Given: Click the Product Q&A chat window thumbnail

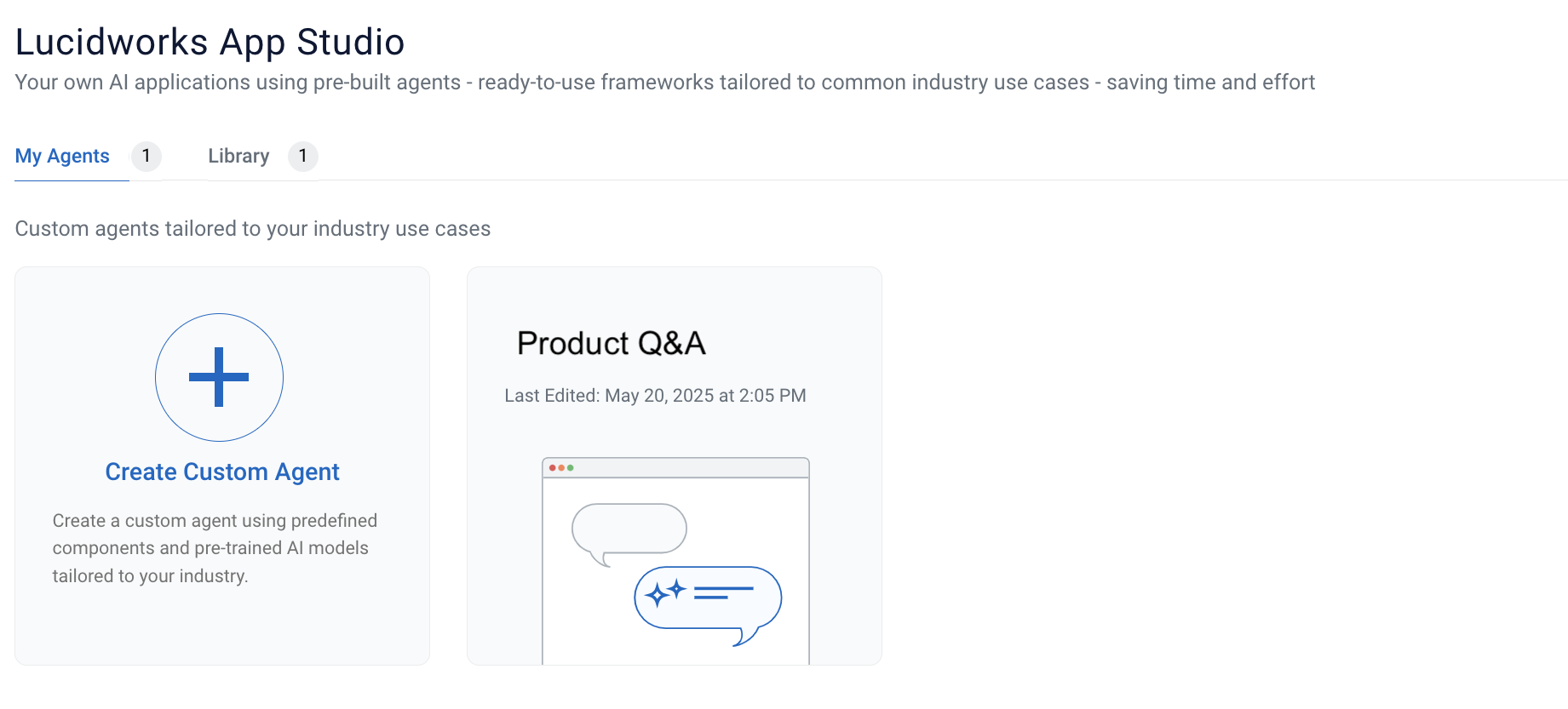Looking at the screenshot, I should 675,561.
